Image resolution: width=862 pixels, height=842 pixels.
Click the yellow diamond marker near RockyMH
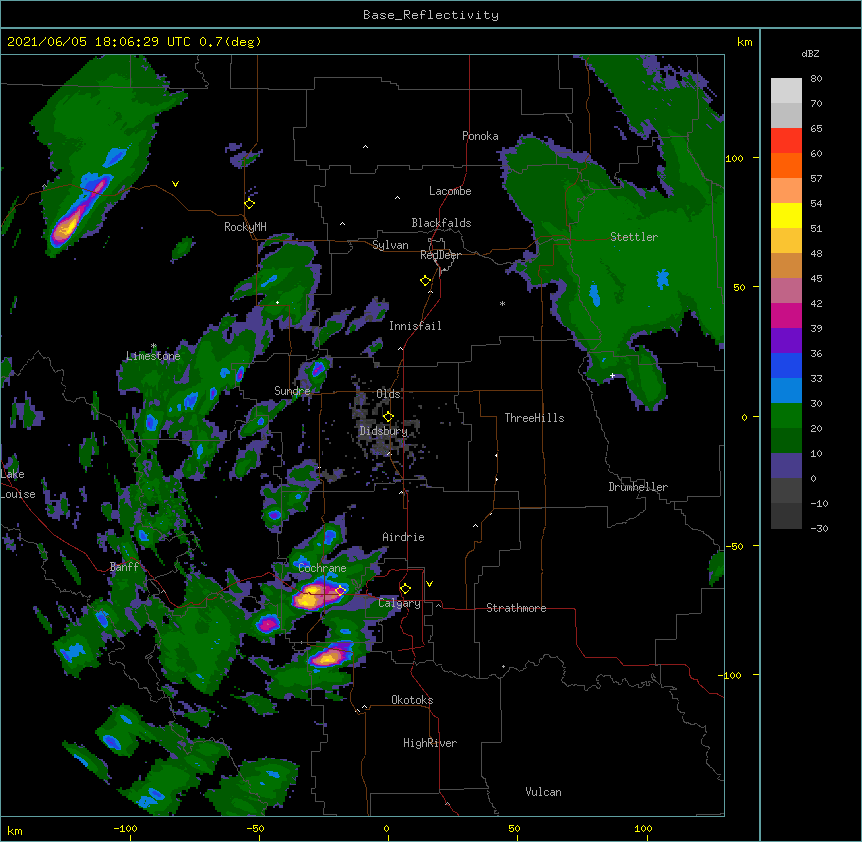[x=250, y=204]
